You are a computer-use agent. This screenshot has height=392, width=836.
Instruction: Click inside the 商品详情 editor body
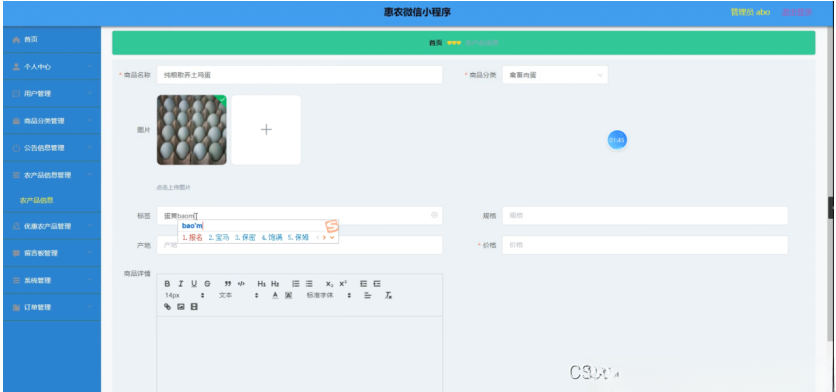(300, 355)
